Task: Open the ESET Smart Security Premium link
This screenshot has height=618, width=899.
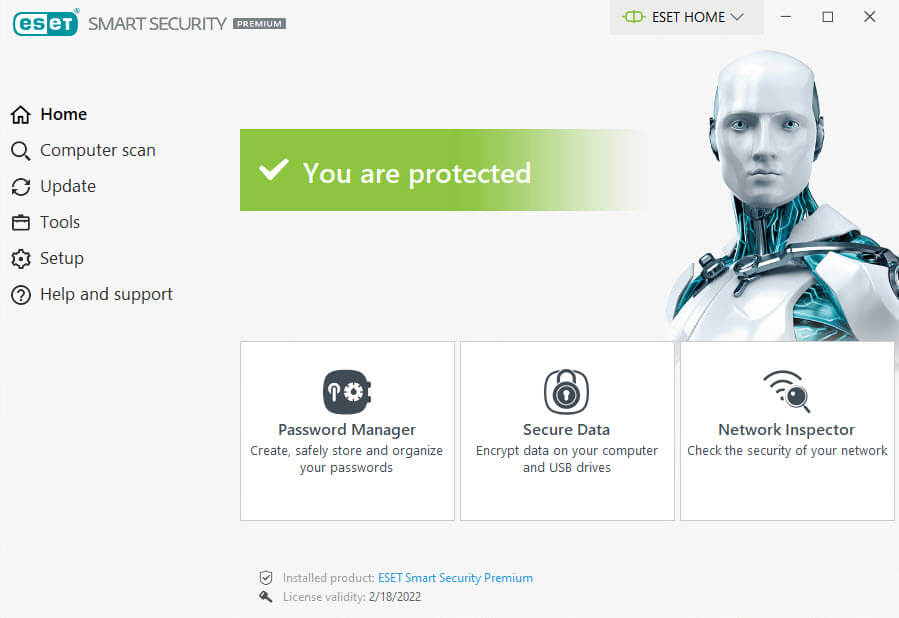Action: tap(455, 578)
